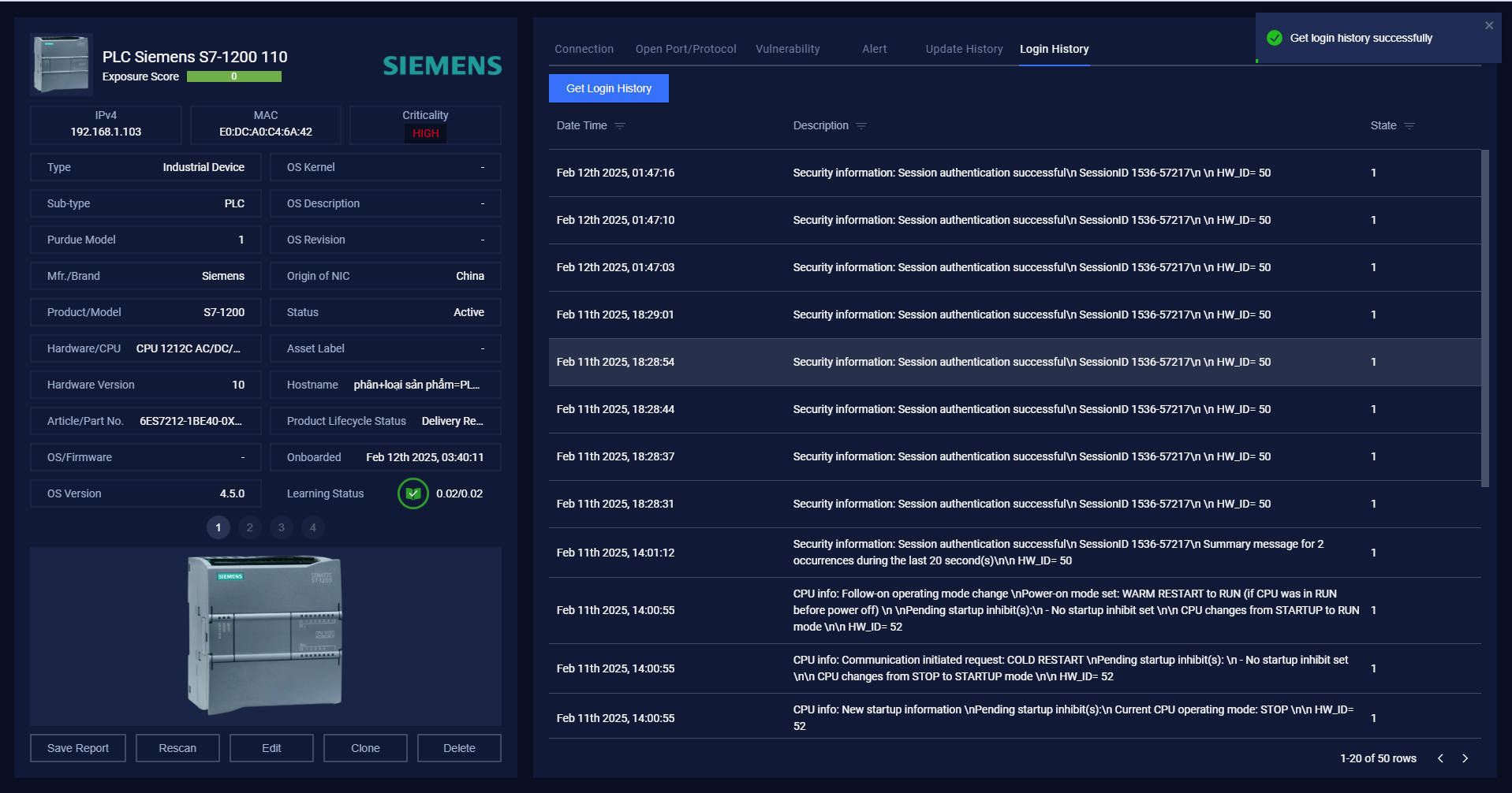Click the 1-20 of 50 rows indicator

click(x=1378, y=758)
